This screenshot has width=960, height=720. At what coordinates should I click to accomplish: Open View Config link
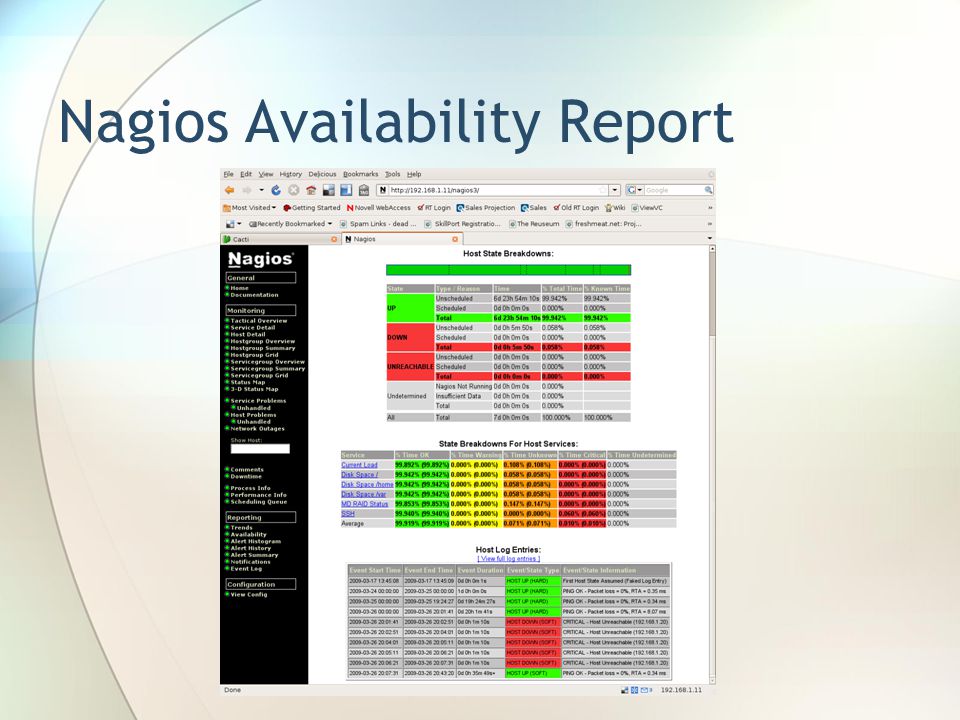pos(249,594)
